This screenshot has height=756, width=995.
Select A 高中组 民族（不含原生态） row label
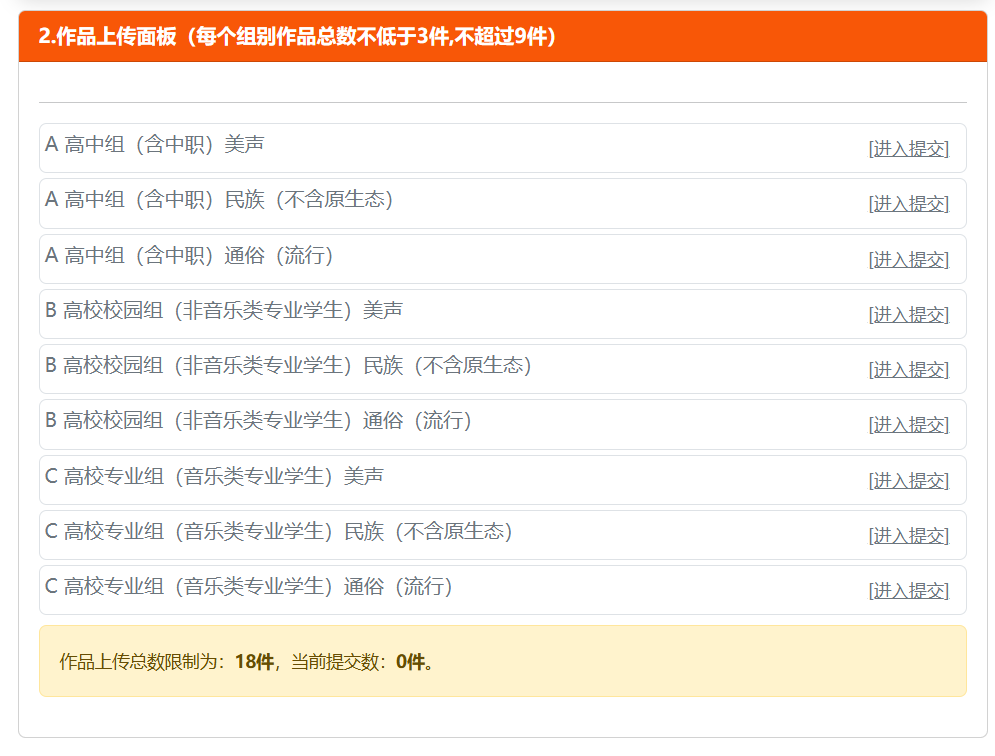click(220, 199)
